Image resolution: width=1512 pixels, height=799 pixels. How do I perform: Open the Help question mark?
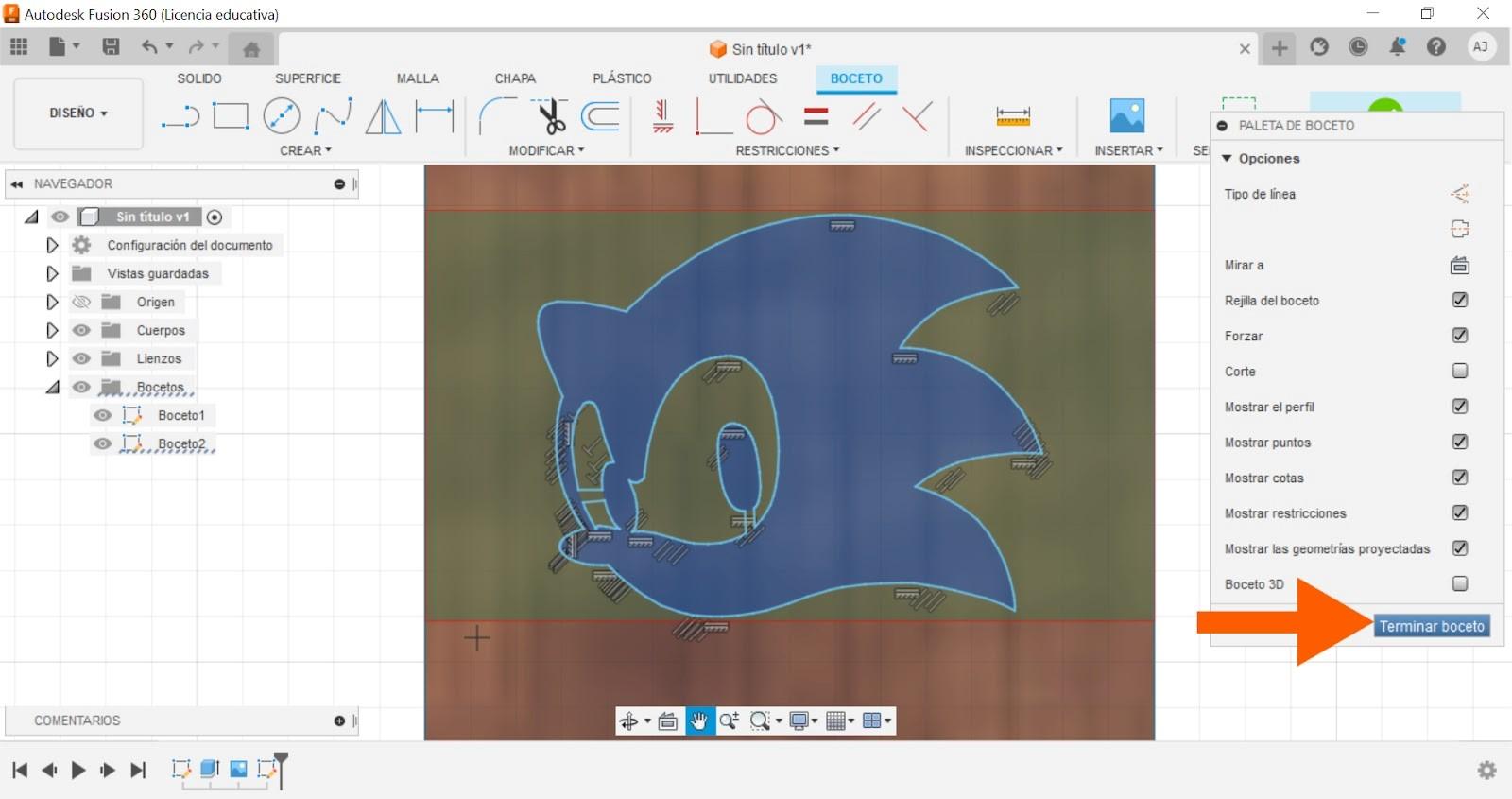[x=1436, y=46]
